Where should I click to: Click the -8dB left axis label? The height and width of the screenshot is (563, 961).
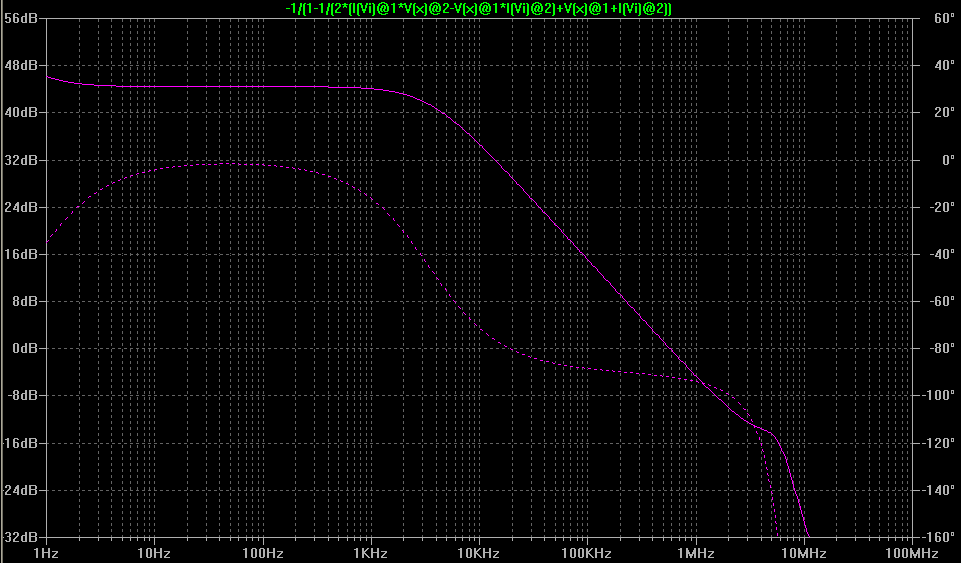[x=23, y=395]
